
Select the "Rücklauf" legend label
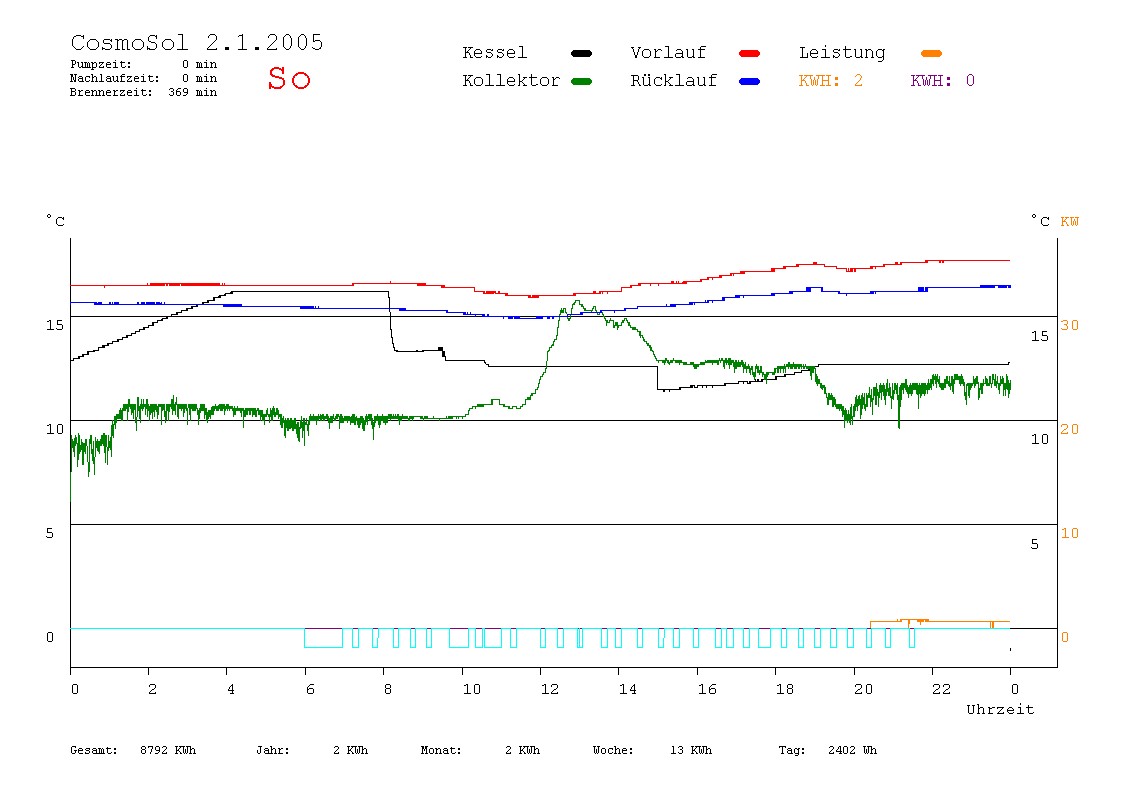tap(674, 81)
